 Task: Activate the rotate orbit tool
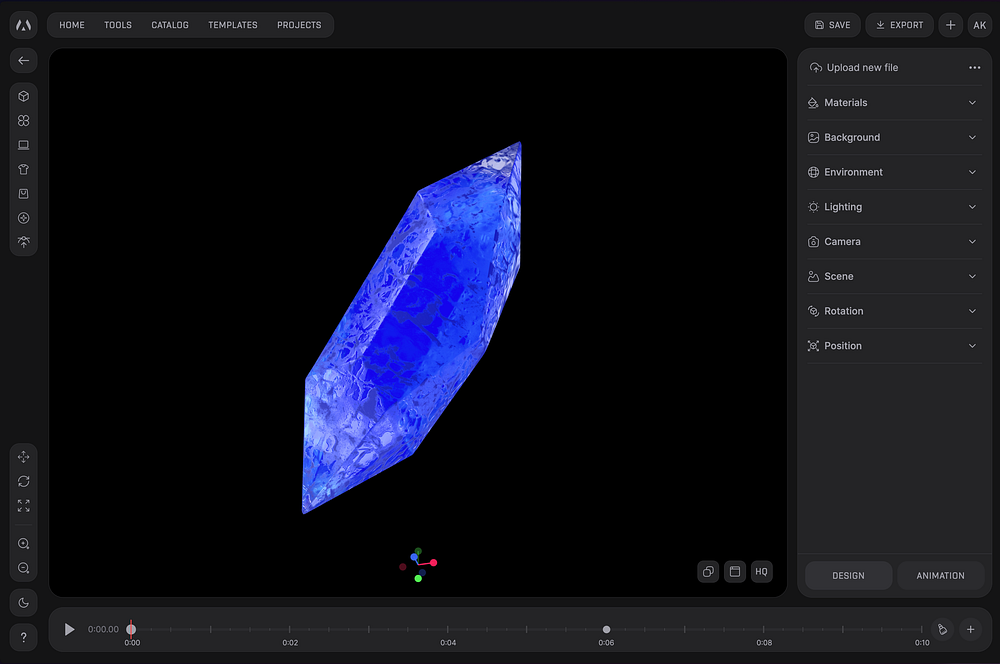click(24, 481)
